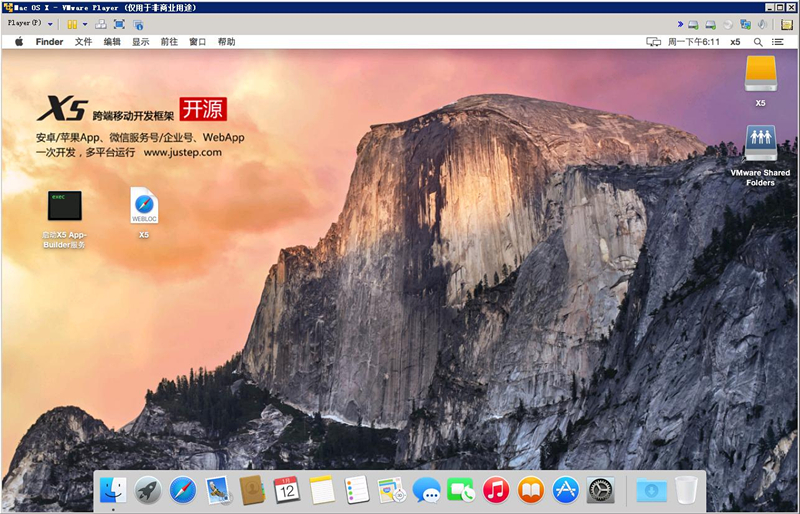Open the Apple menu

[x=19, y=42]
